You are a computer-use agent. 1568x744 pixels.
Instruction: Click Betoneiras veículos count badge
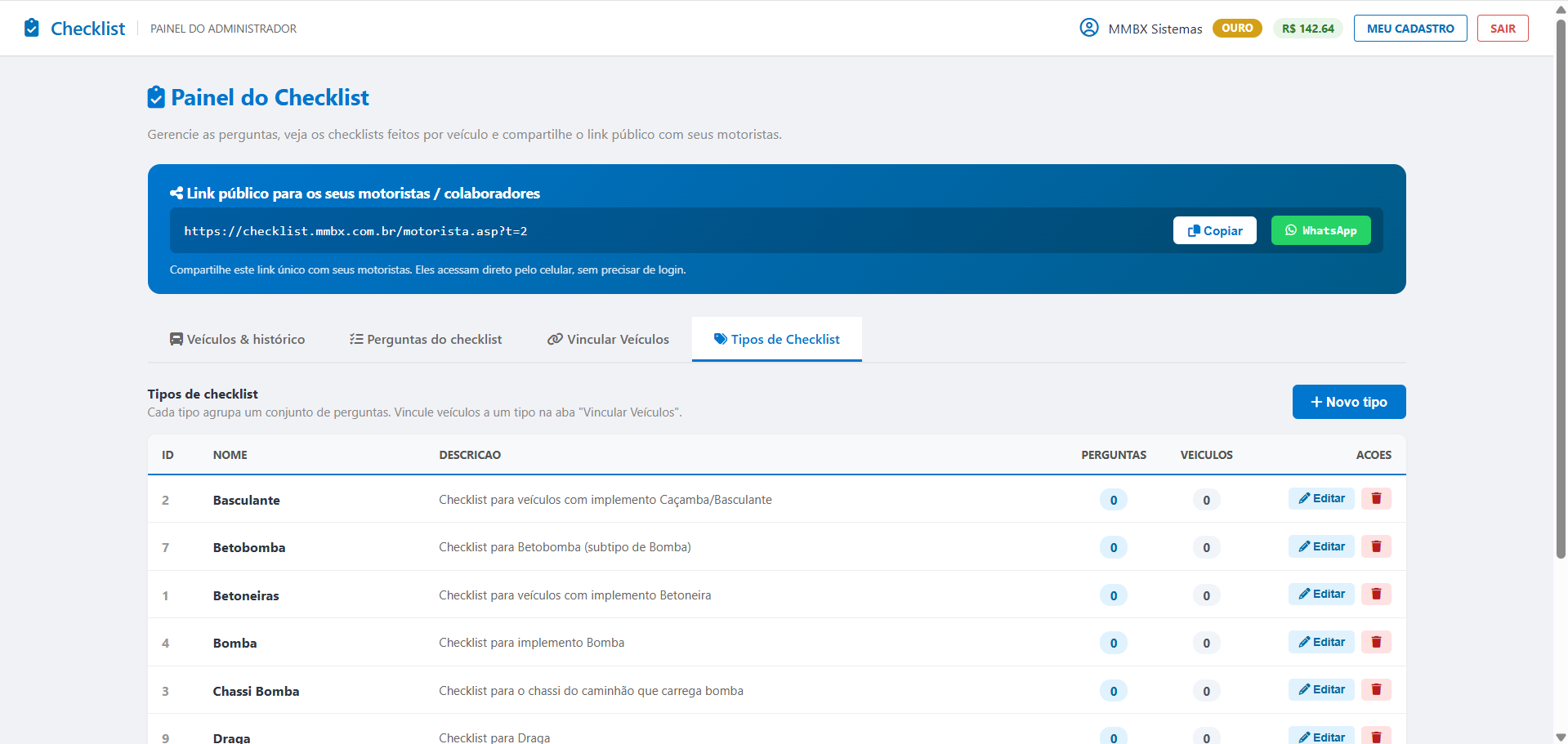[1206, 595]
